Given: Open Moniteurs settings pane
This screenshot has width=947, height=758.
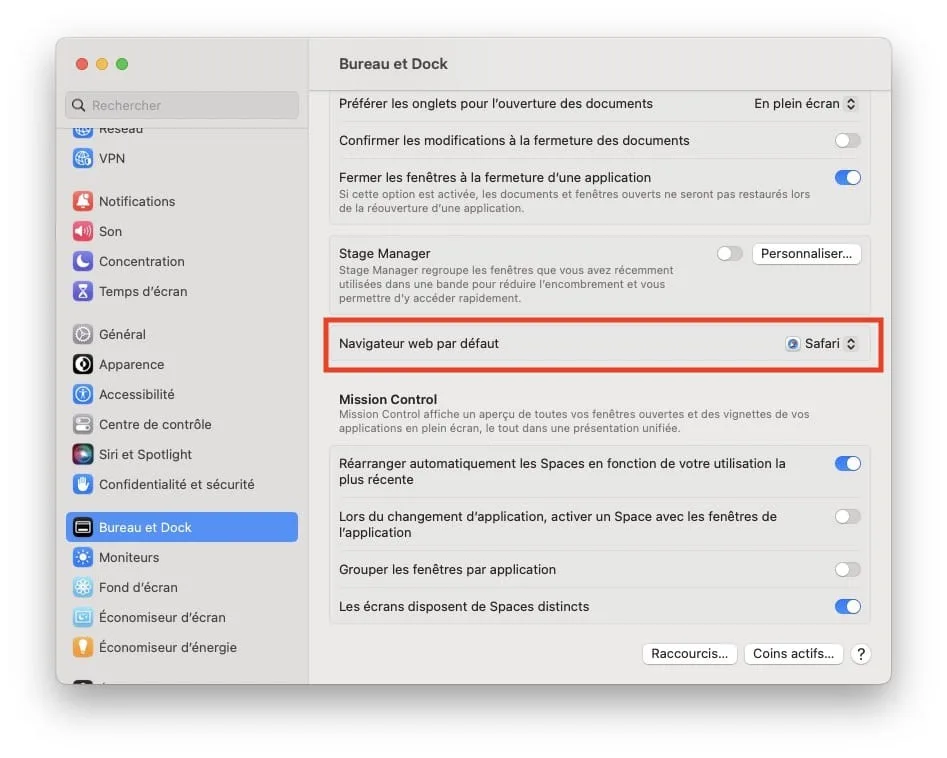Looking at the screenshot, I should 182,557.
